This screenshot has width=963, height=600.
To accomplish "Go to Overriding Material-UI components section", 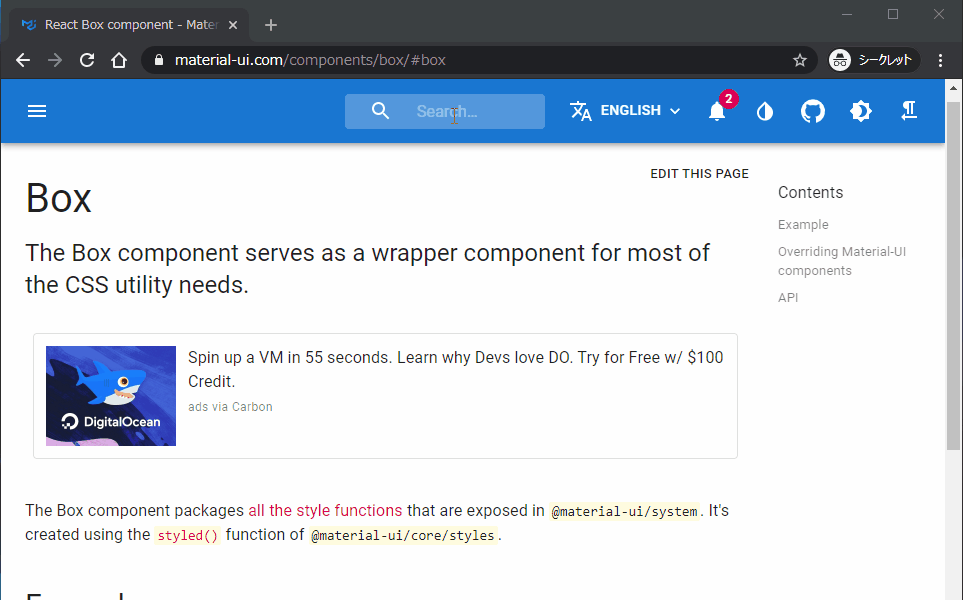I will pos(841,261).
